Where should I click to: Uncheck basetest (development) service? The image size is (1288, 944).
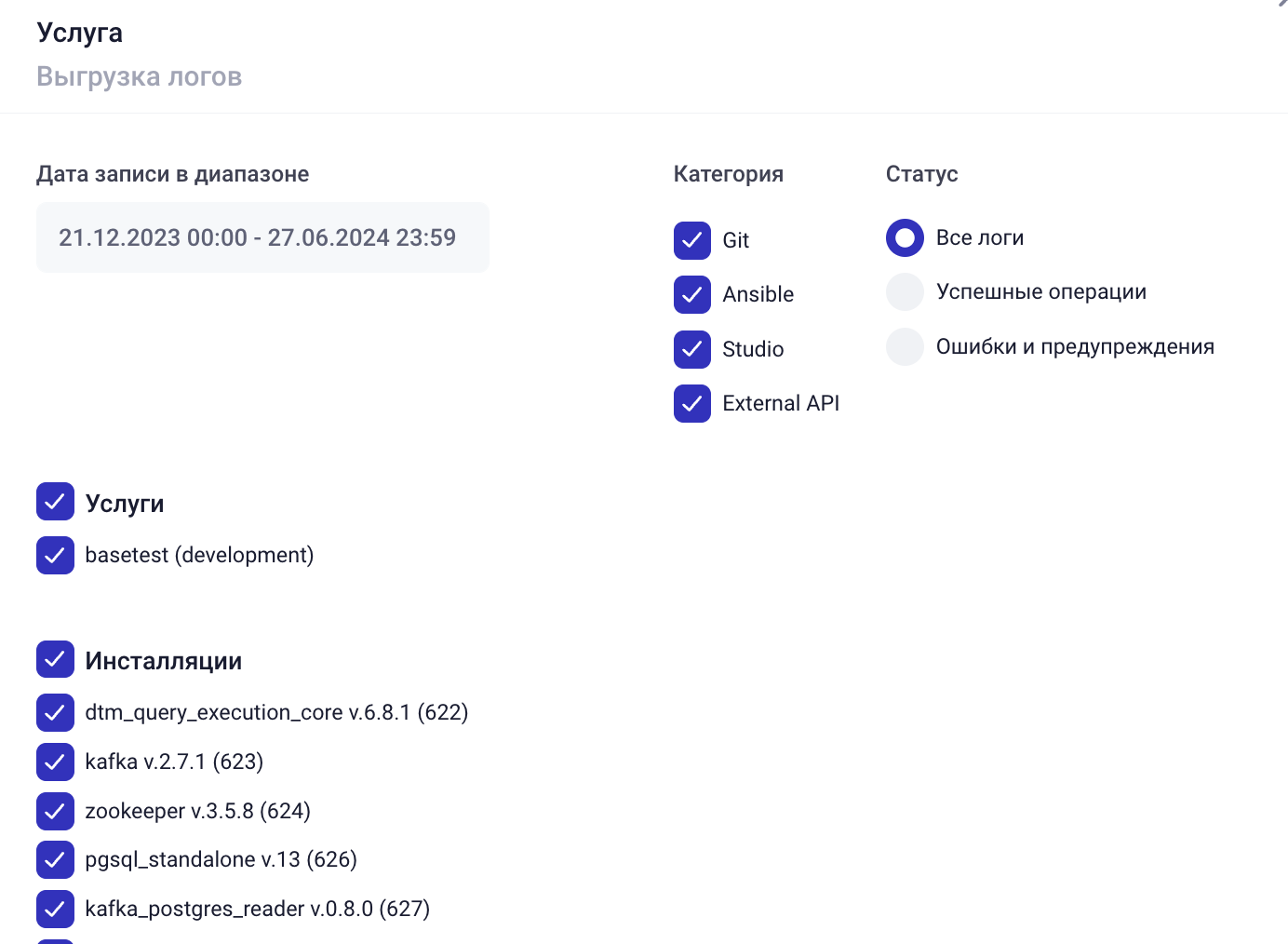[x=55, y=556]
